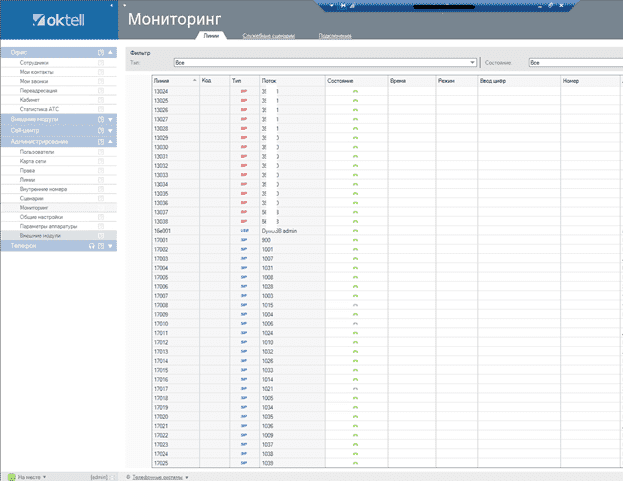Expand the Call-центр section
The image size is (623, 481).
(x=111, y=130)
